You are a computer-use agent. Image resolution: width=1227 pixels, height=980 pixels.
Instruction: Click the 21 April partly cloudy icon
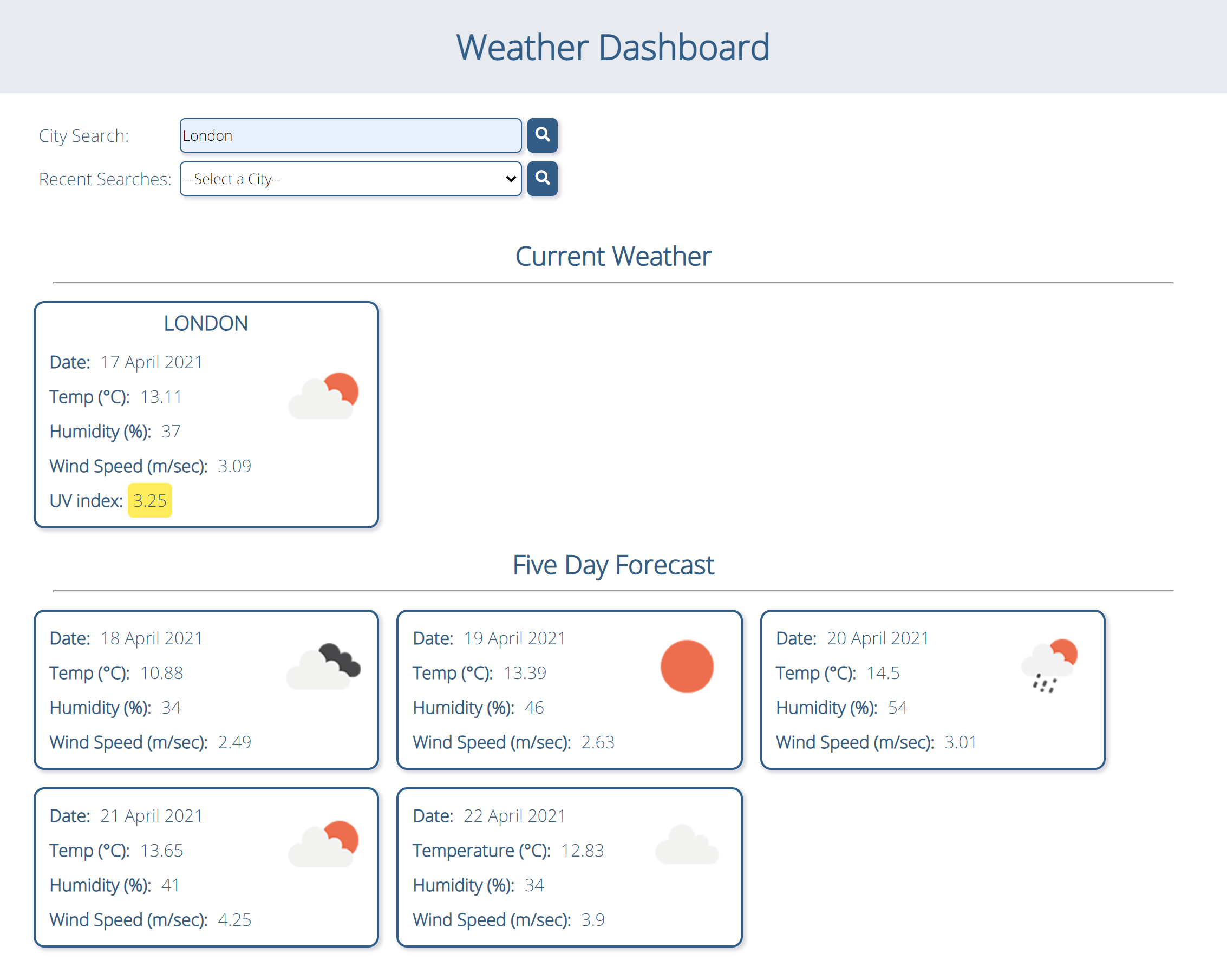pos(324,844)
